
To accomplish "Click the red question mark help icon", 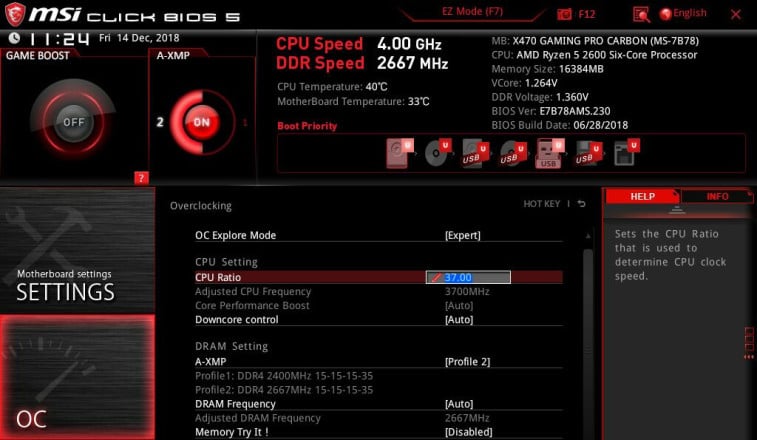I will tap(141, 178).
